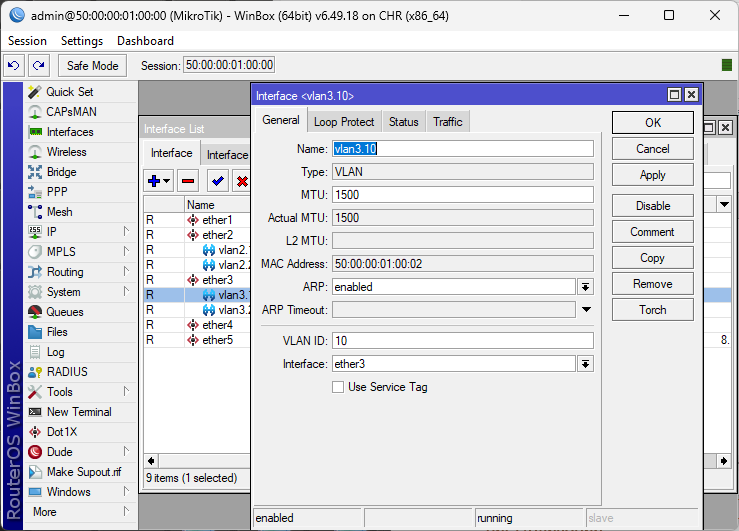The image size is (739, 531).
Task: Open New Terminal from the sidebar
Action: pyautogui.click(x=78, y=412)
